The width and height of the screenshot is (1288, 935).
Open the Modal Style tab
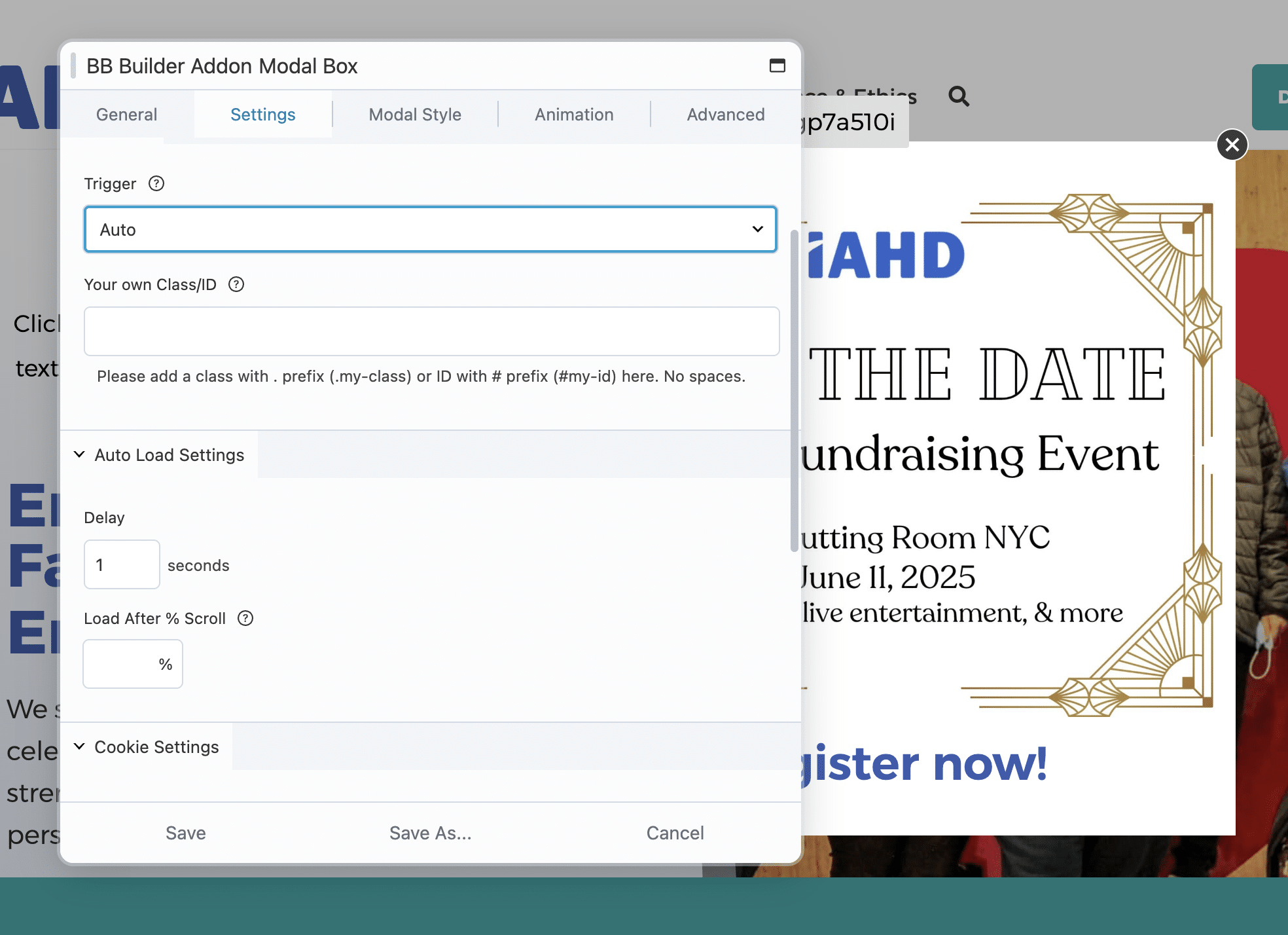click(x=415, y=115)
